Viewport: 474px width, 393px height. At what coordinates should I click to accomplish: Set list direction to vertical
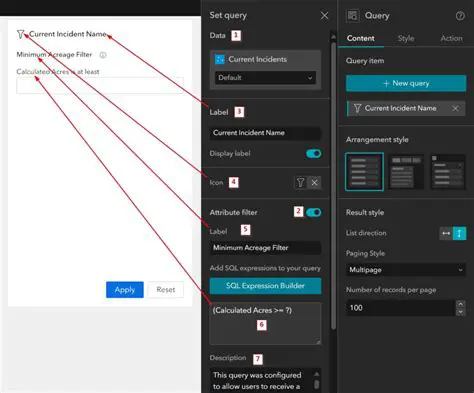tap(459, 233)
